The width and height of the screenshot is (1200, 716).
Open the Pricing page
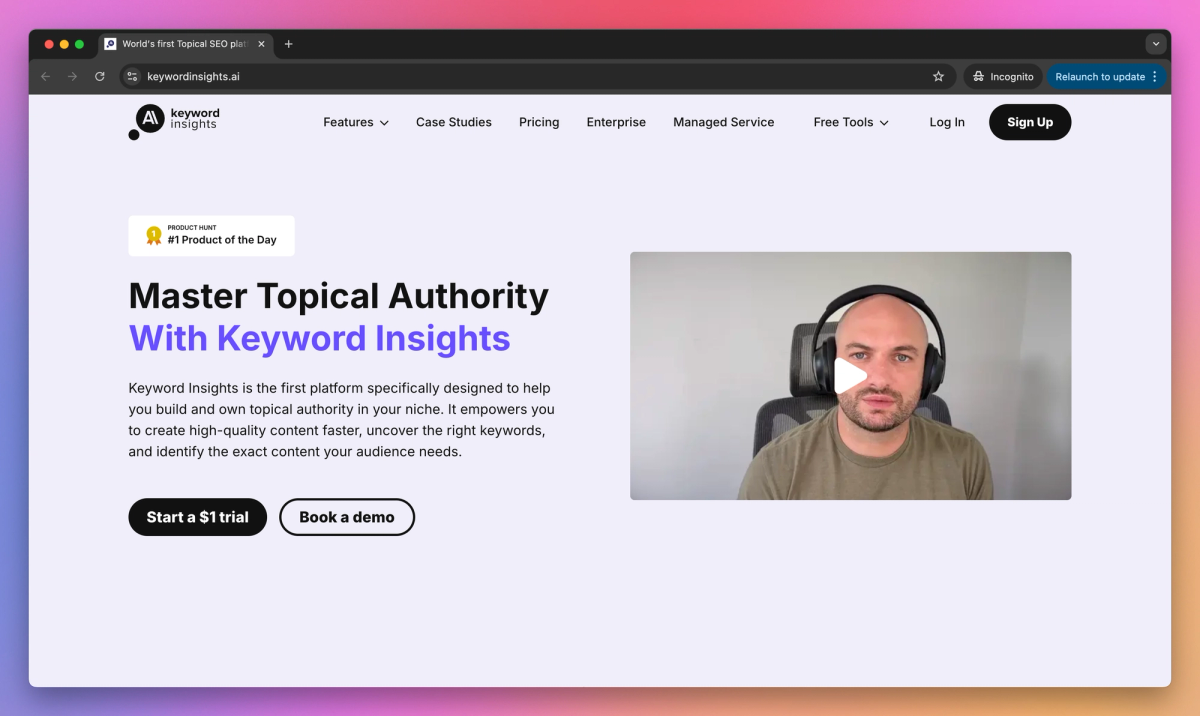tap(539, 122)
